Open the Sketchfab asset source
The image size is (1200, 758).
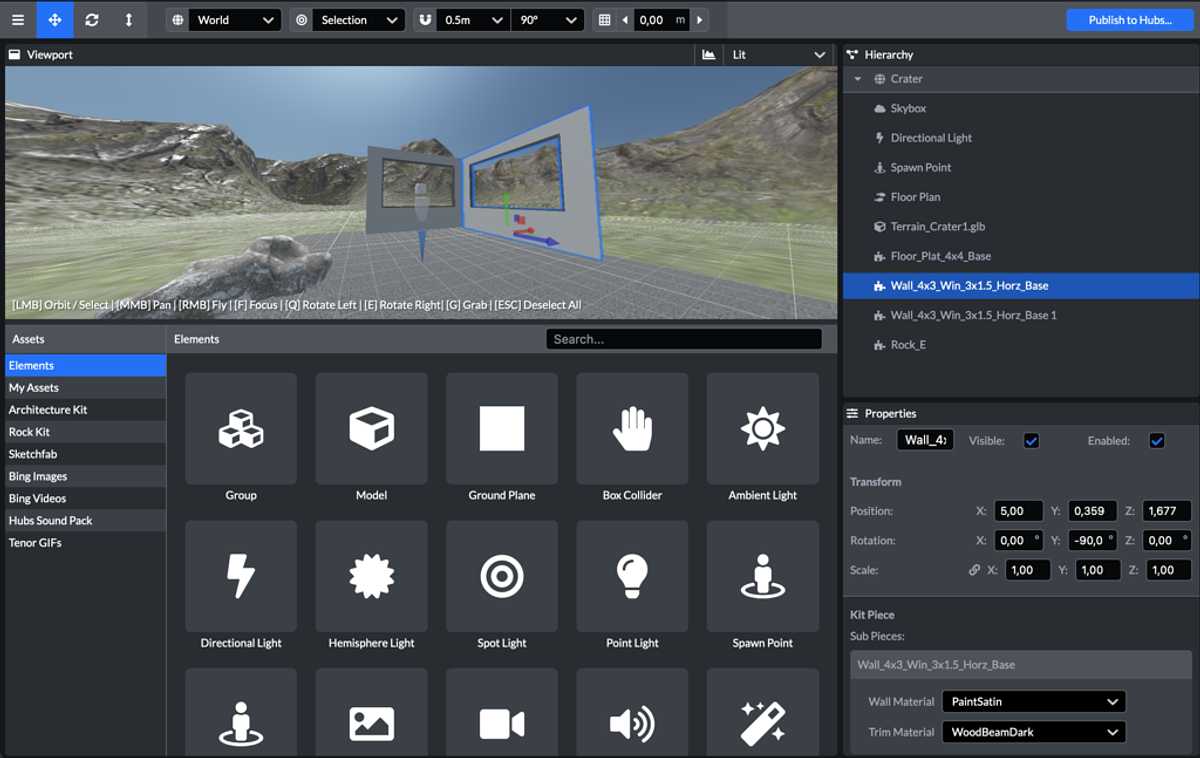coord(31,454)
